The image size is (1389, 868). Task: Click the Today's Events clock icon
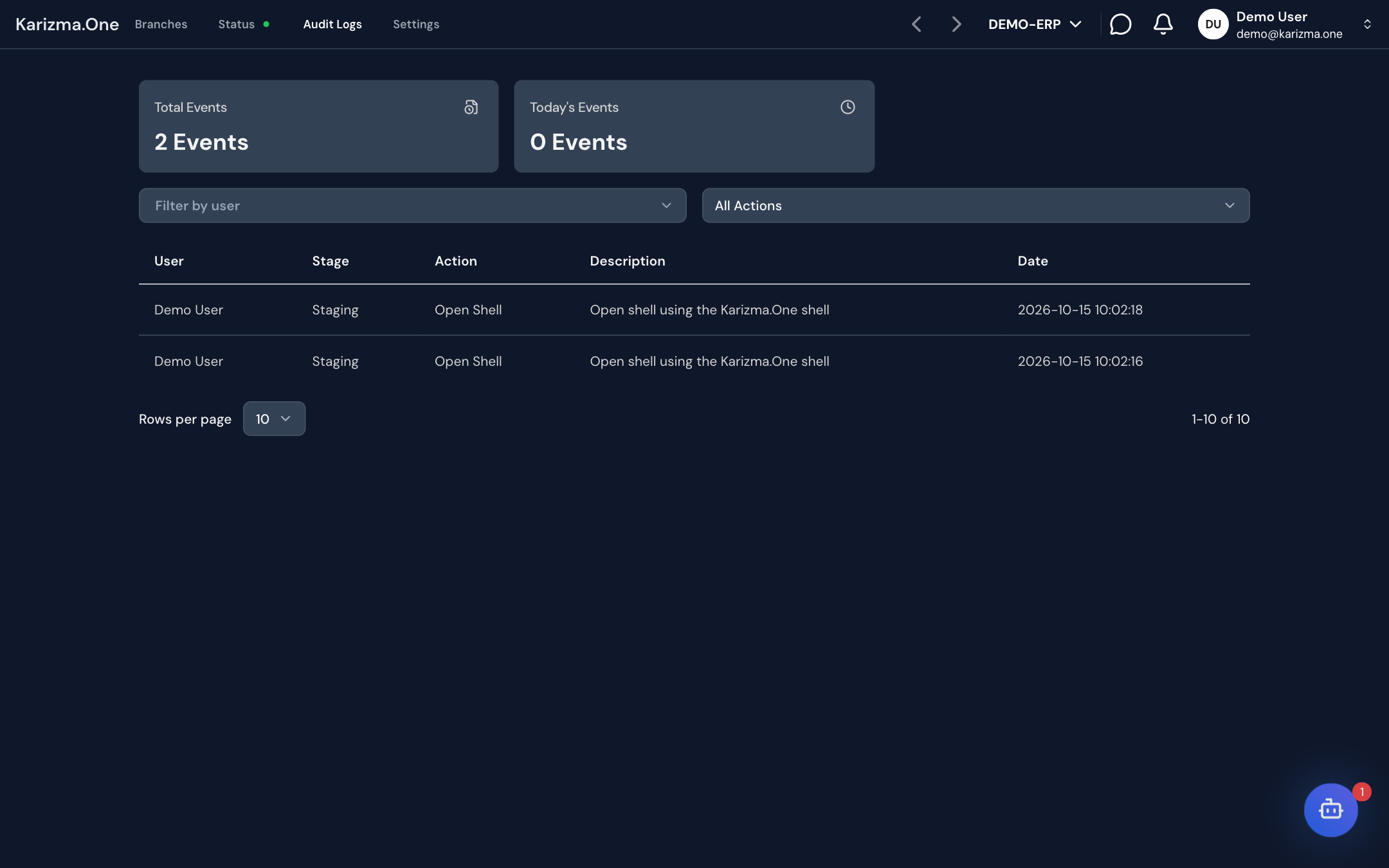pyautogui.click(x=848, y=107)
